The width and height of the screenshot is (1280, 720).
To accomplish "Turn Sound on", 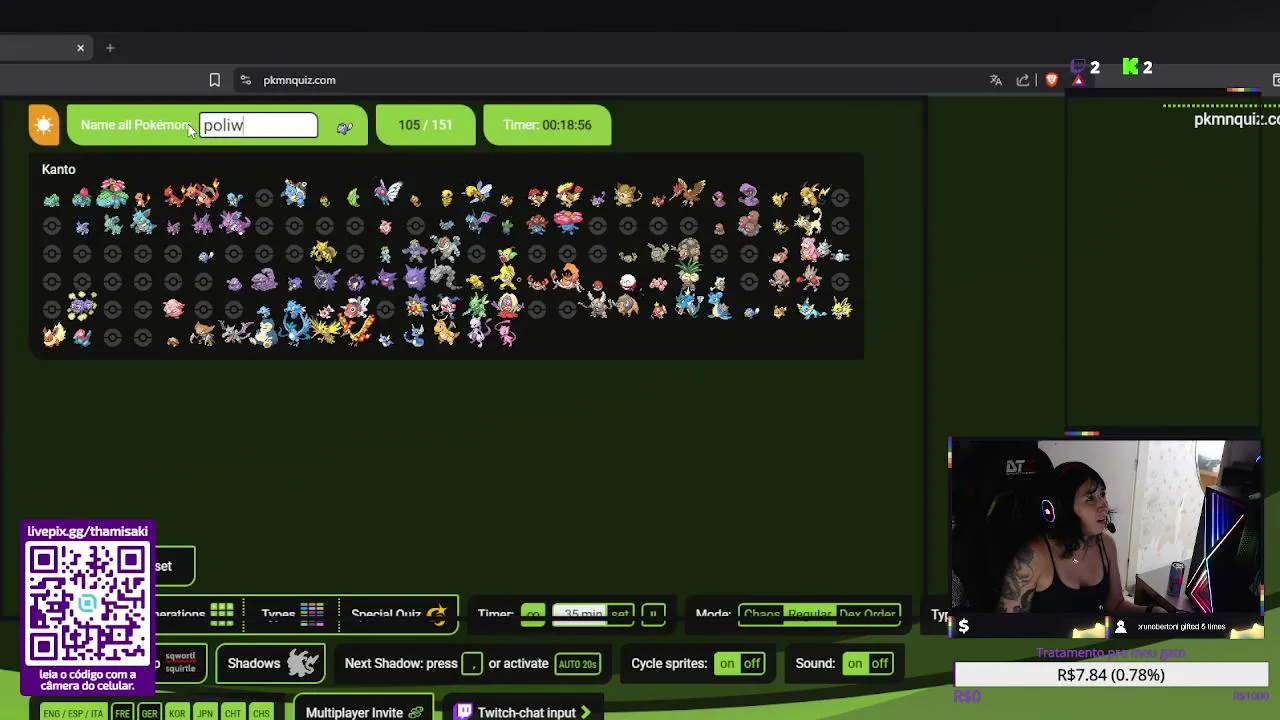I will (855, 663).
